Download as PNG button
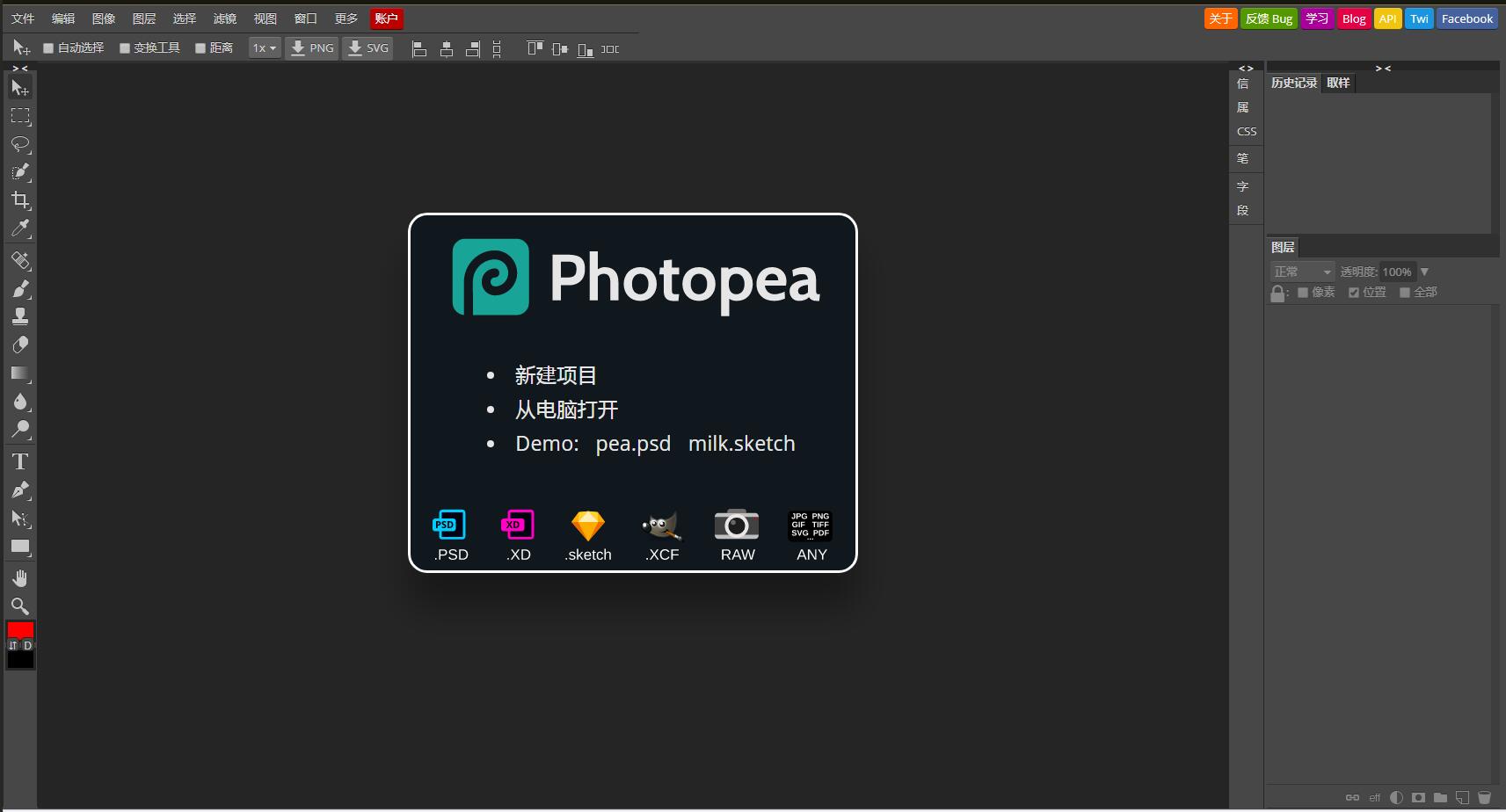Image resolution: width=1506 pixels, height=812 pixels. click(x=312, y=48)
